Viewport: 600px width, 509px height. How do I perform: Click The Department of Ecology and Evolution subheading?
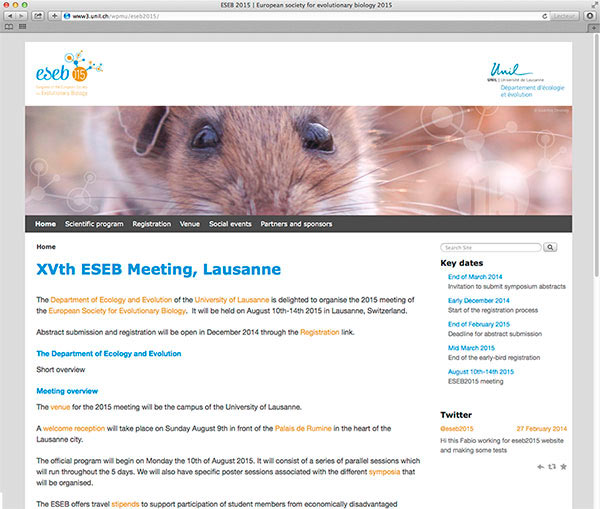point(109,354)
